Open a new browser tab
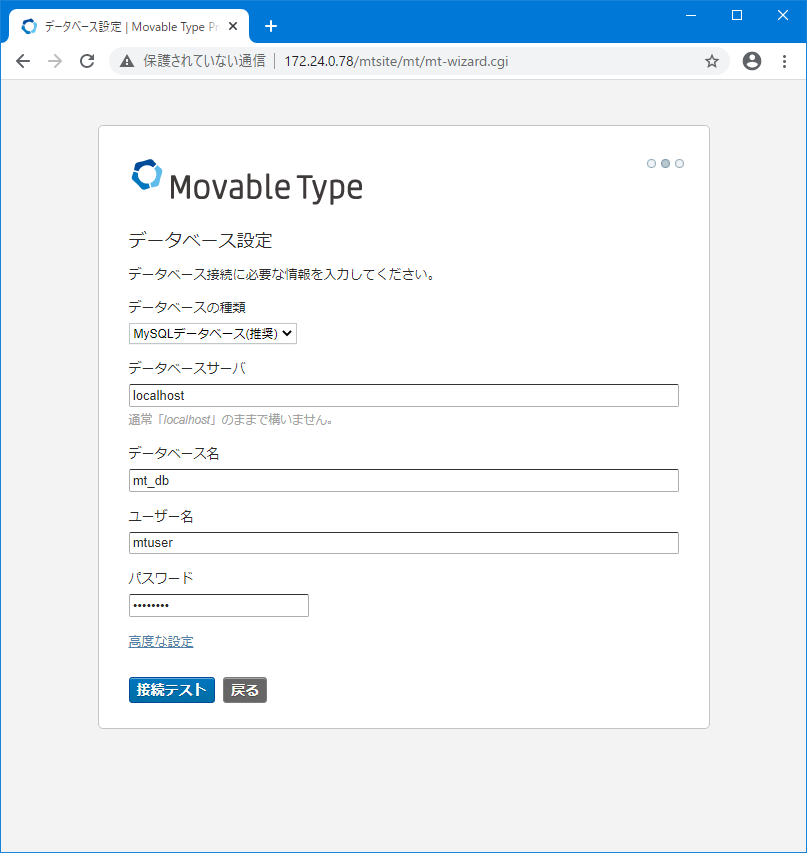This screenshot has height=853, width=807. click(270, 26)
